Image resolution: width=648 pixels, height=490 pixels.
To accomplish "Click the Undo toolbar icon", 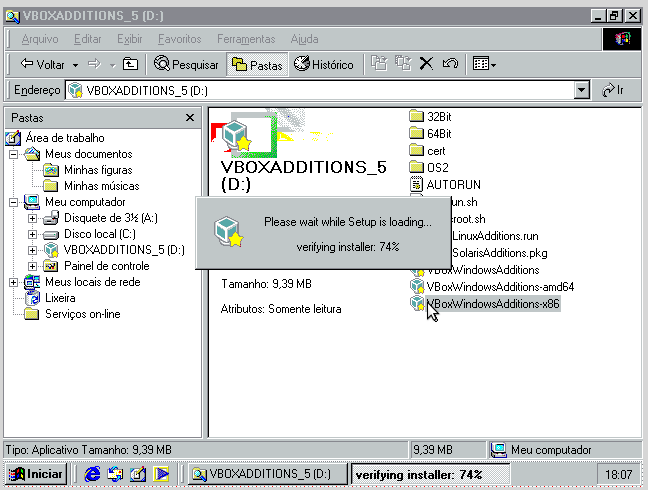I will click(450, 64).
